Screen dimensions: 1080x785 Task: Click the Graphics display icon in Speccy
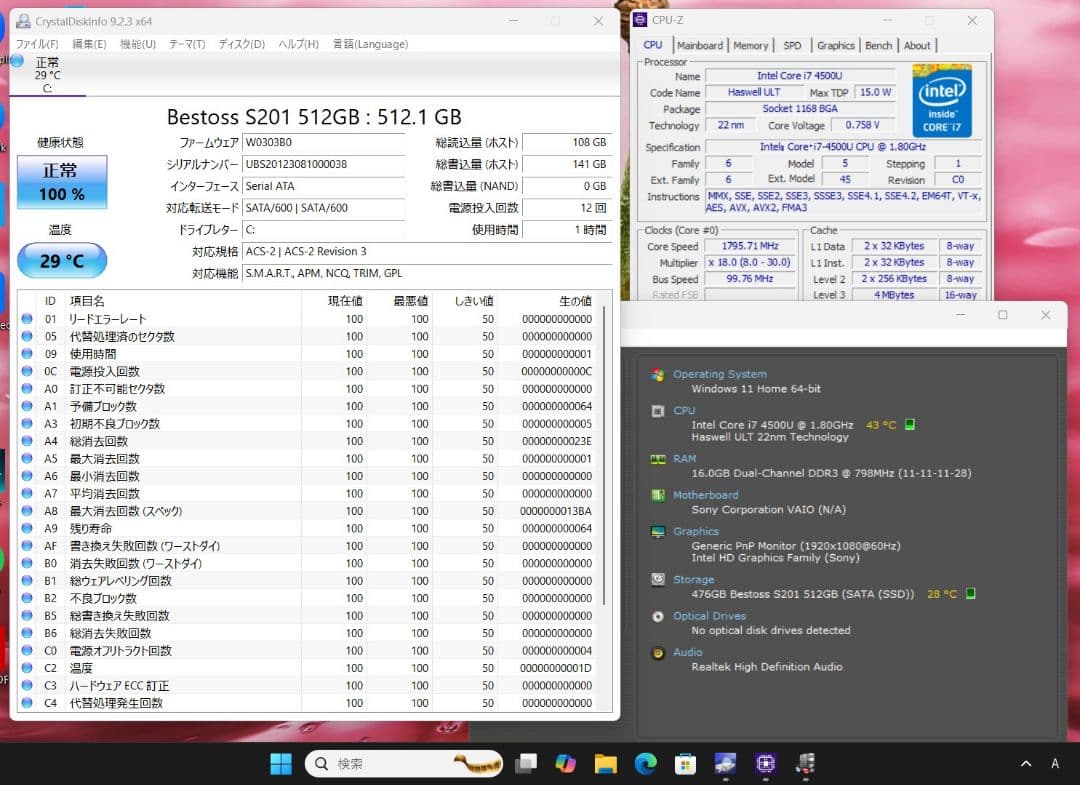(x=659, y=531)
